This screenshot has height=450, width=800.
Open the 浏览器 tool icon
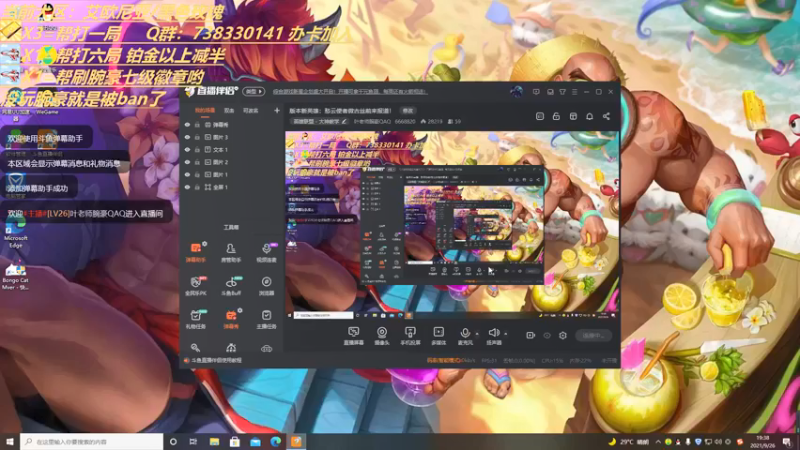click(x=266, y=286)
